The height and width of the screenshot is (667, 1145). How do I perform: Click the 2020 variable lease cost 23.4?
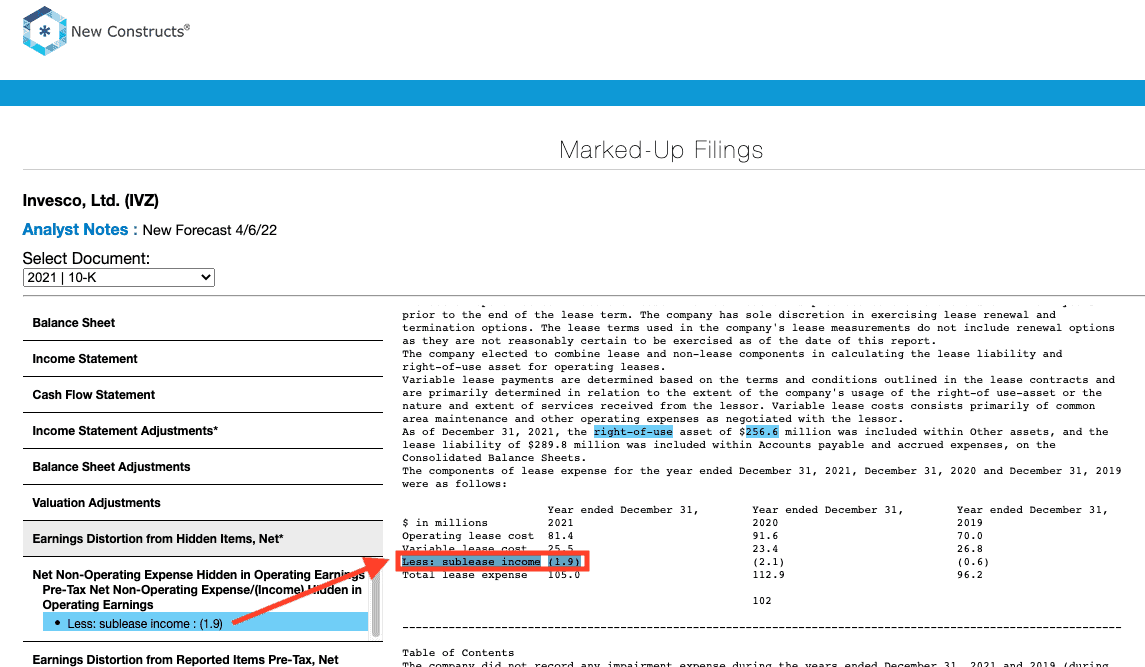pos(765,549)
